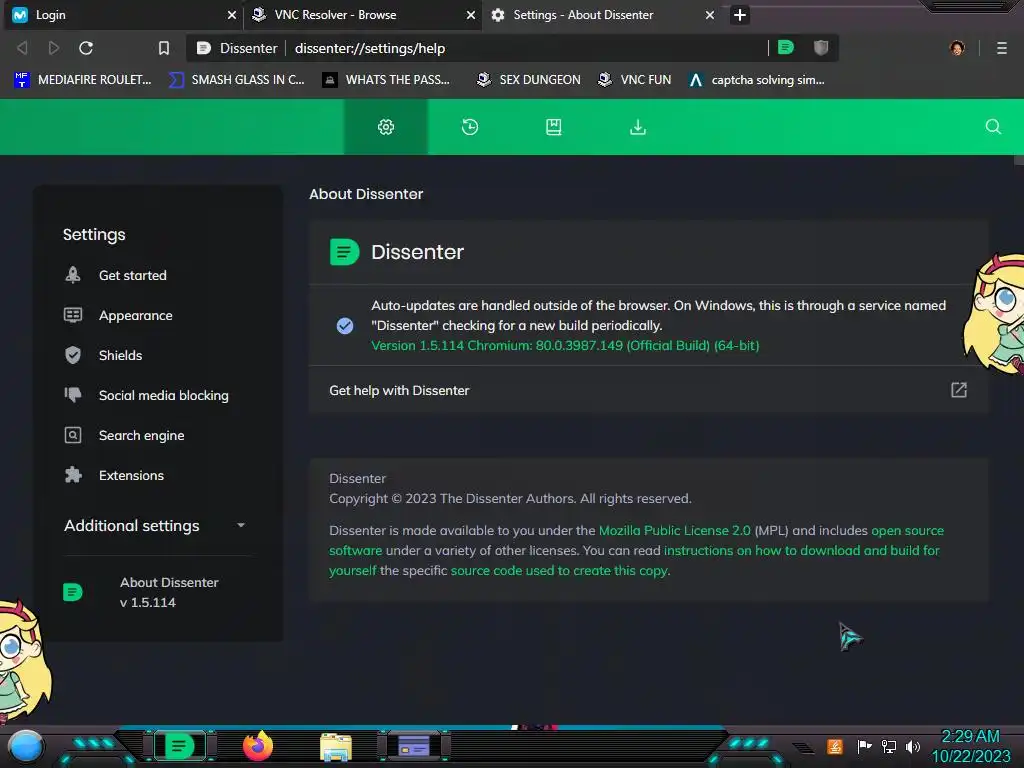Open instructions on how to download and build link

point(802,551)
